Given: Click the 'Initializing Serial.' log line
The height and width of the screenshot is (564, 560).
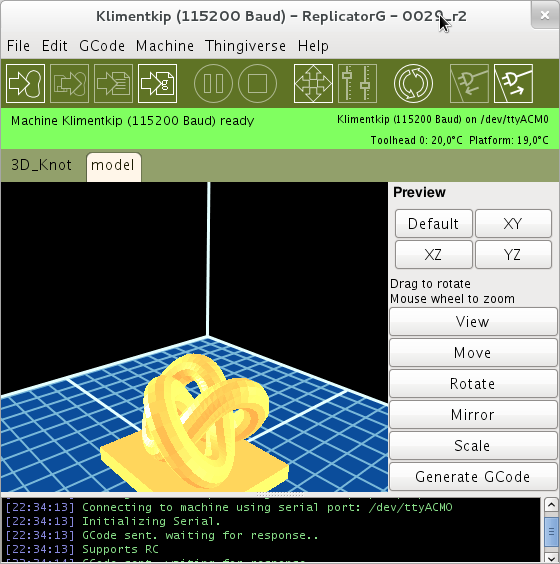Looking at the screenshot, I should pyautogui.click(x=151, y=521).
